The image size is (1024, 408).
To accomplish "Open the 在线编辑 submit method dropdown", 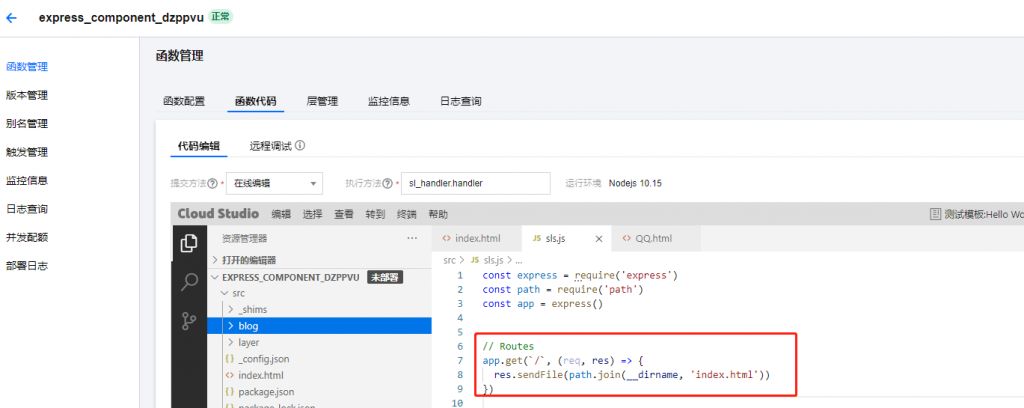I will 273,184.
